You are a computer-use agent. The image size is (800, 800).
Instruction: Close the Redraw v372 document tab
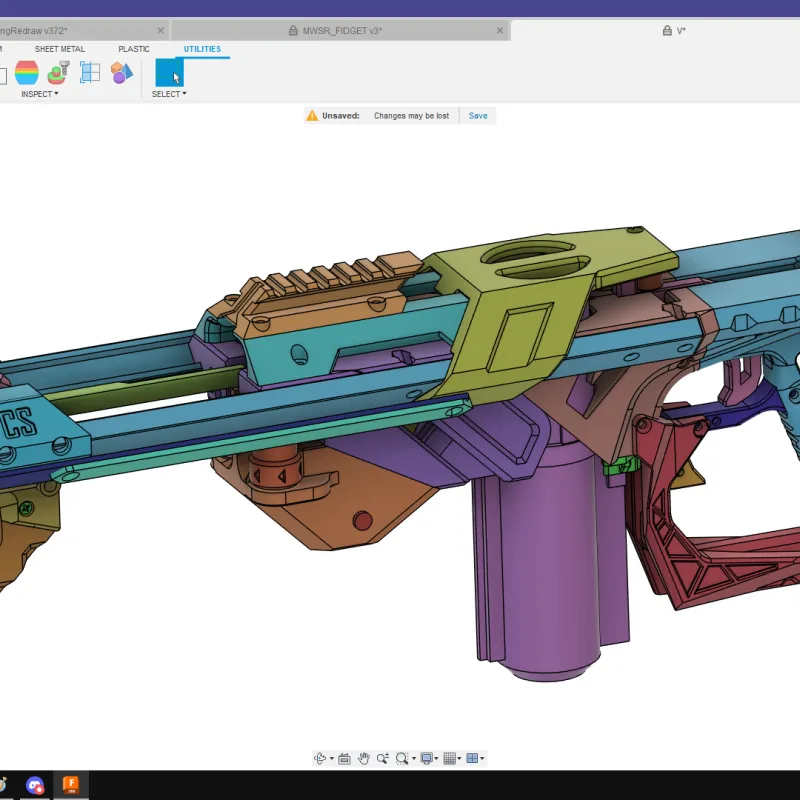(x=160, y=31)
